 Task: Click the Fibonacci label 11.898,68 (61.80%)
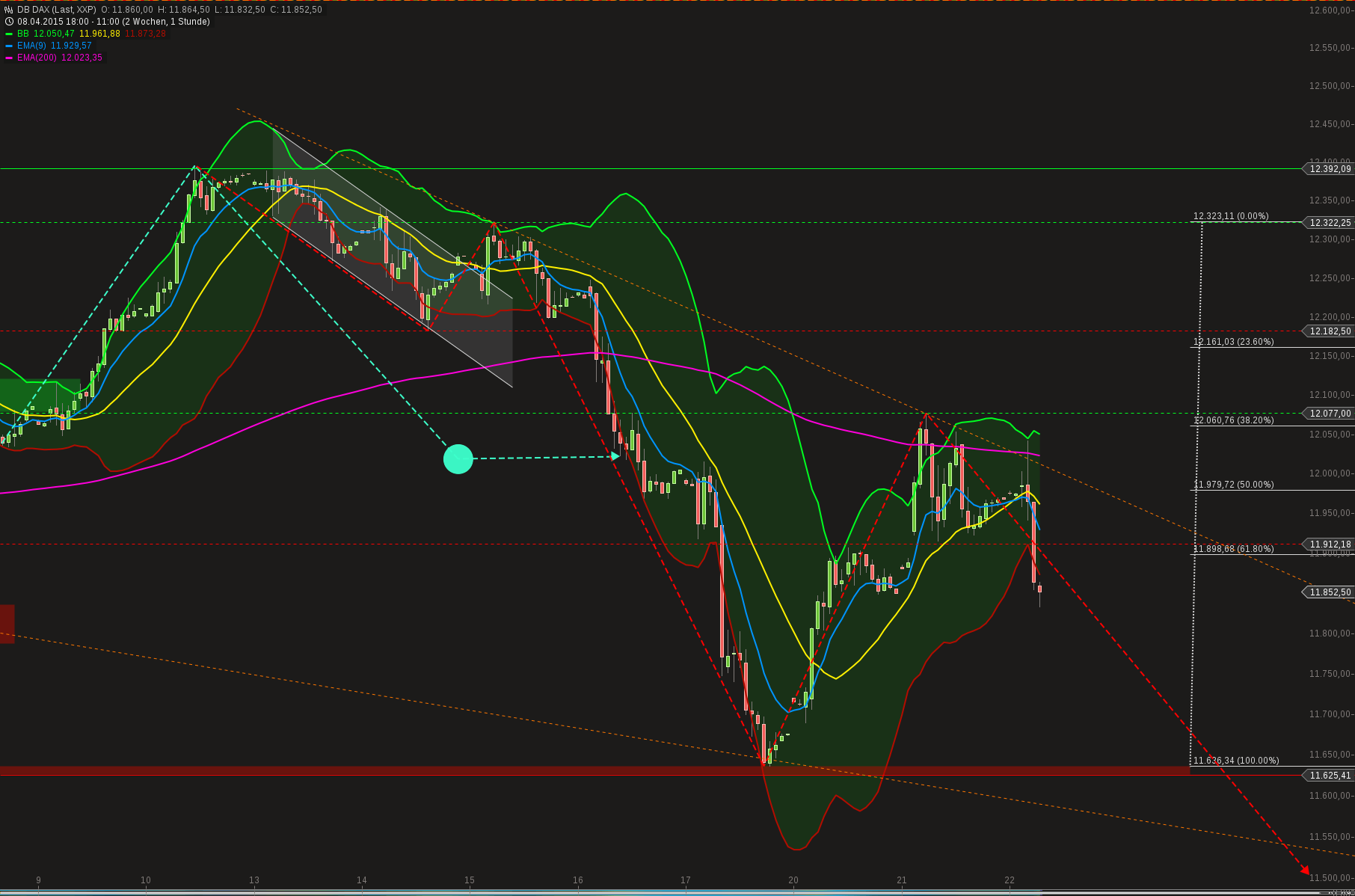(1234, 549)
